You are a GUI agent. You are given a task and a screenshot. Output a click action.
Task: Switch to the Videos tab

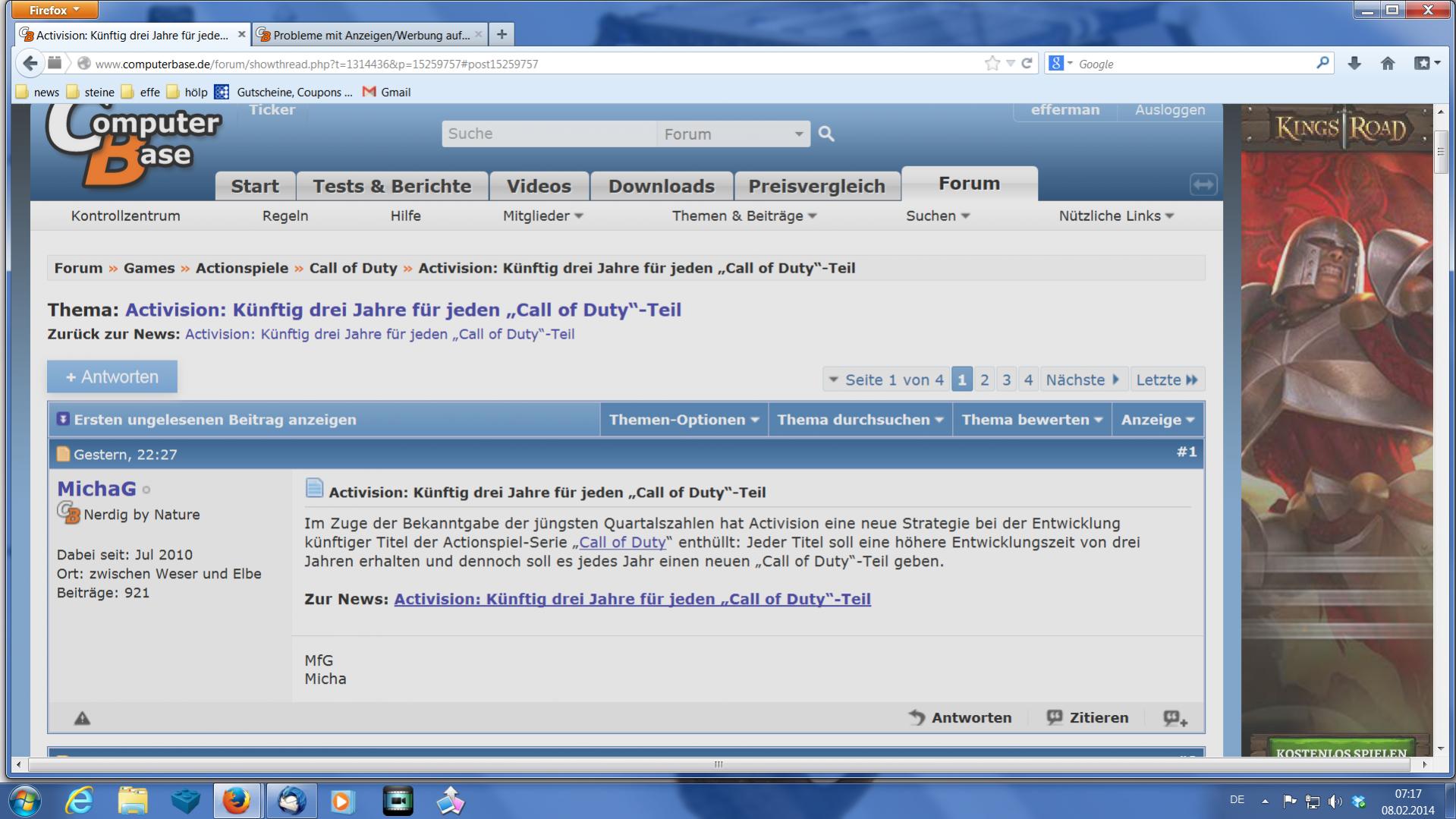tap(539, 186)
